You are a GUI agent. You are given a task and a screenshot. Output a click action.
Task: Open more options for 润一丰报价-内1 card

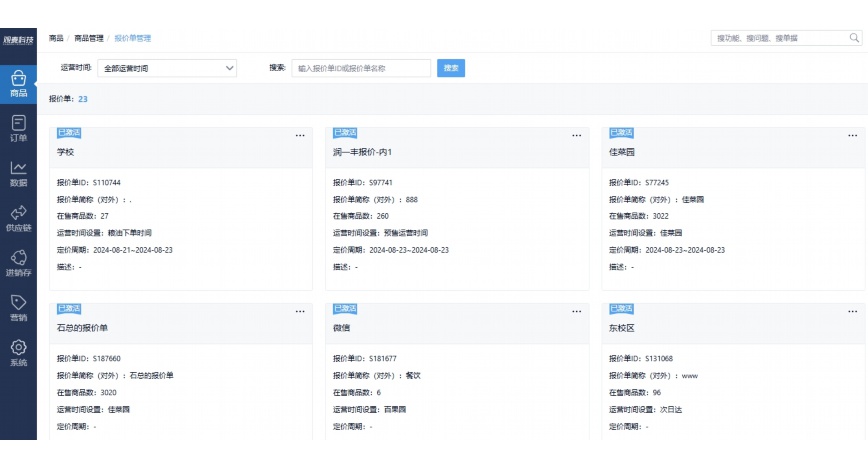[576, 136]
